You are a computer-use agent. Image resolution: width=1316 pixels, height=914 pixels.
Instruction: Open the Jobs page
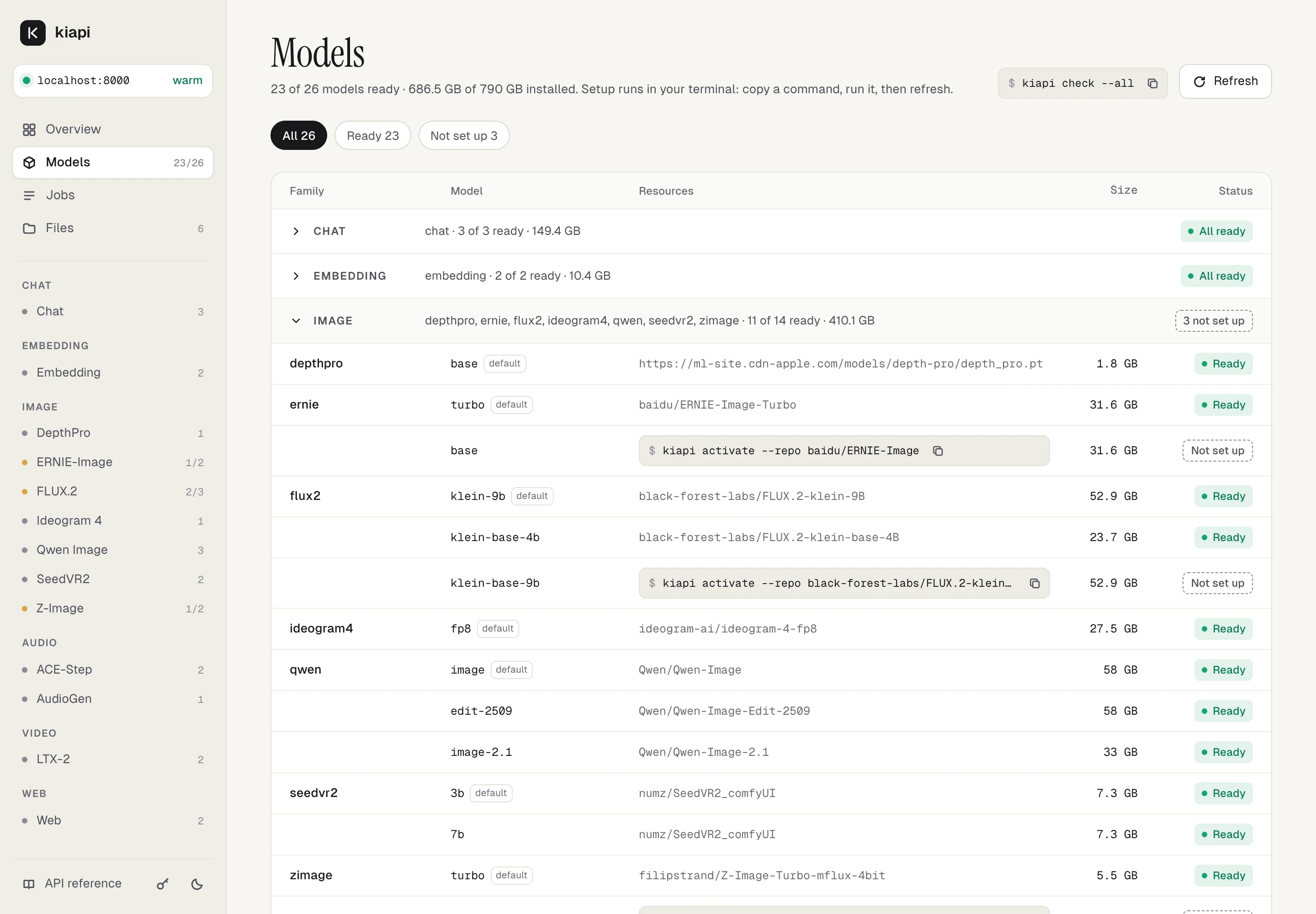(x=113, y=195)
